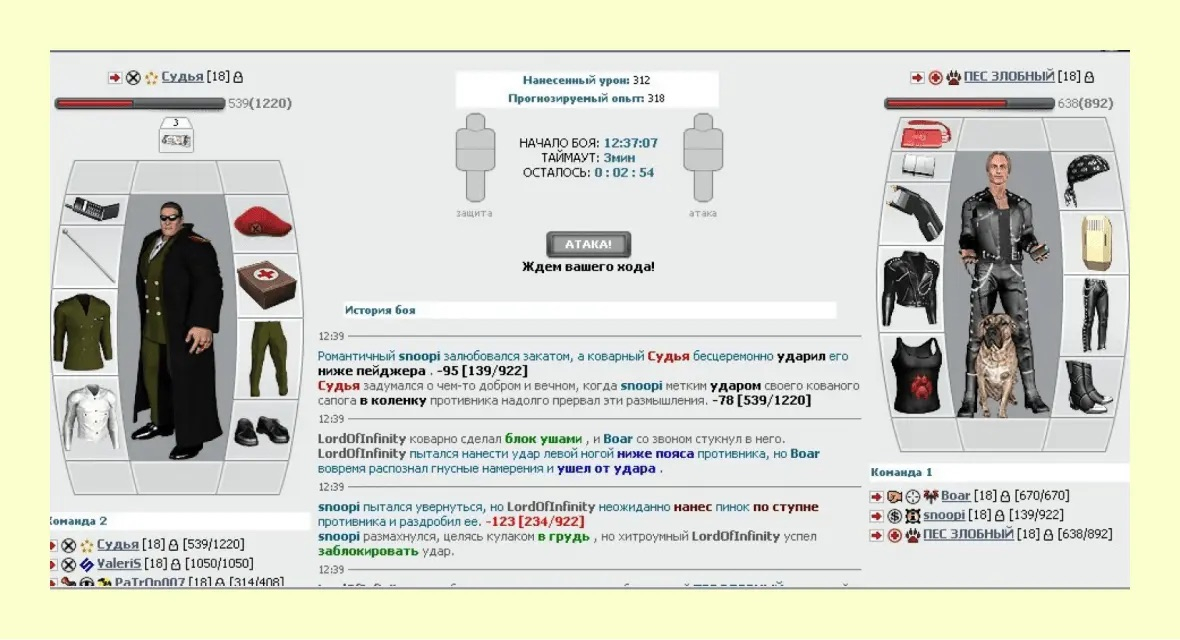
Task: Click ПЕС ЗЛОБНЫЙ's biker portrait with dog
Action: [1002, 285]
